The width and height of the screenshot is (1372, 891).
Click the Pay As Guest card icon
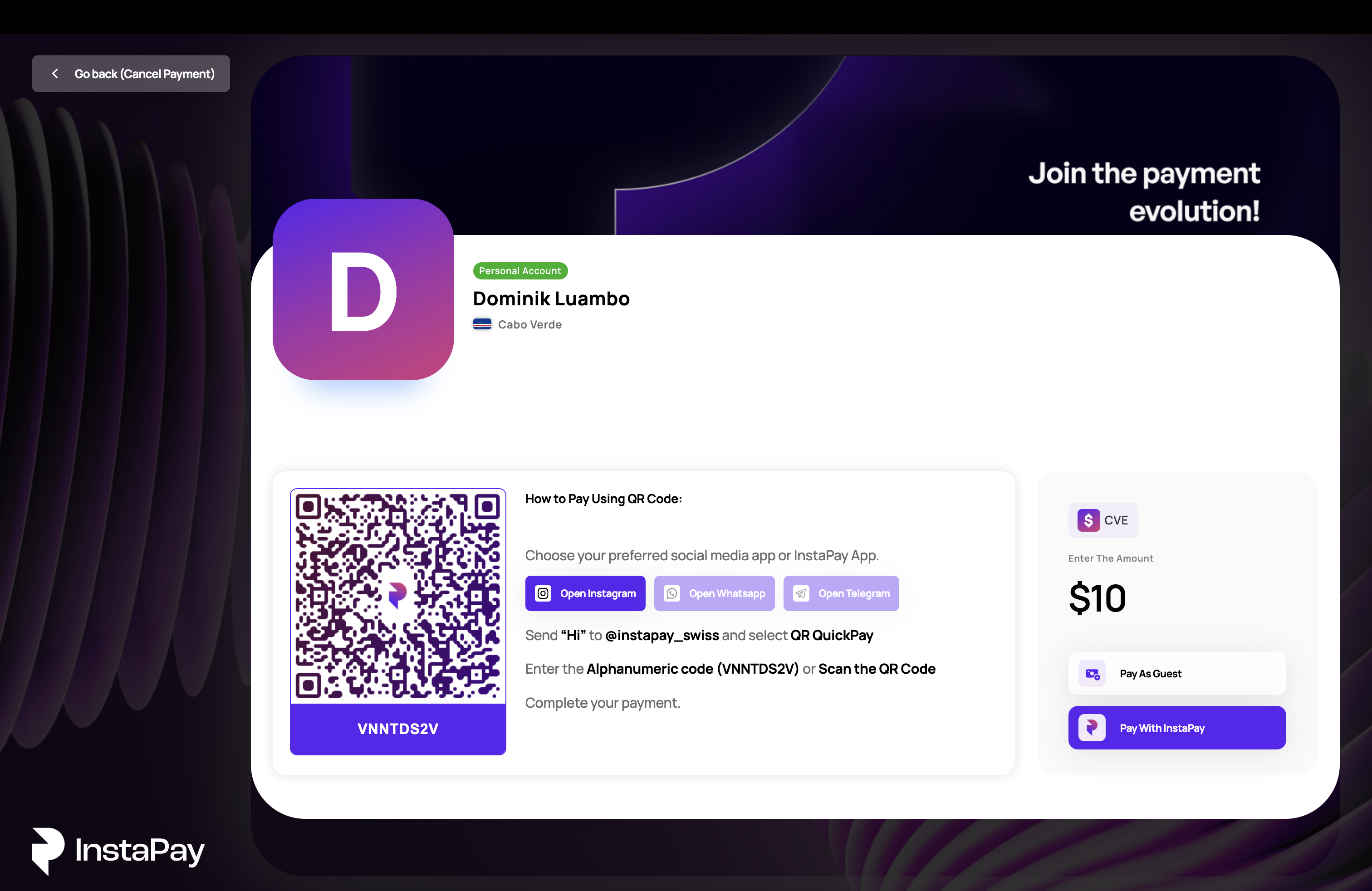click(1092, 673)
